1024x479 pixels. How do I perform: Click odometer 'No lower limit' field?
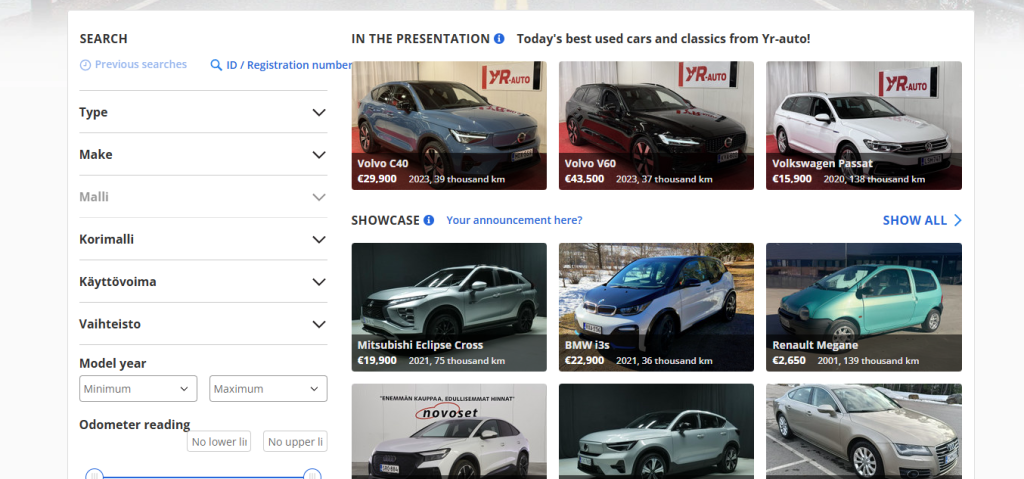[219, 442]
